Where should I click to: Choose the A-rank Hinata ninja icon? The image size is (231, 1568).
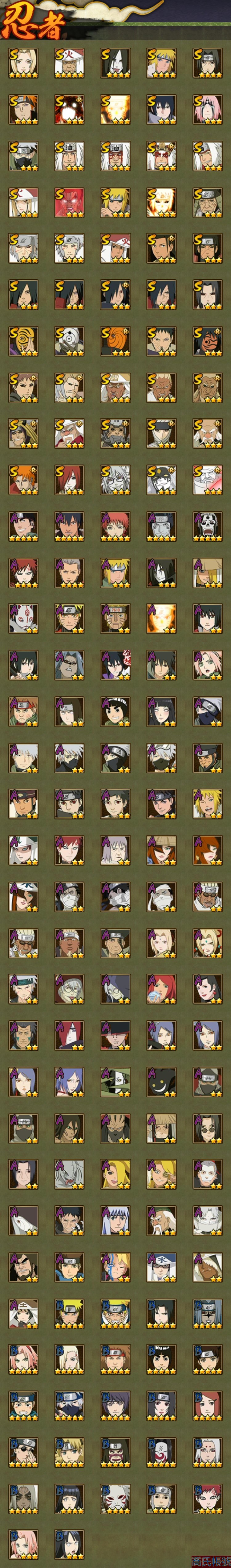tap(162, 711)
